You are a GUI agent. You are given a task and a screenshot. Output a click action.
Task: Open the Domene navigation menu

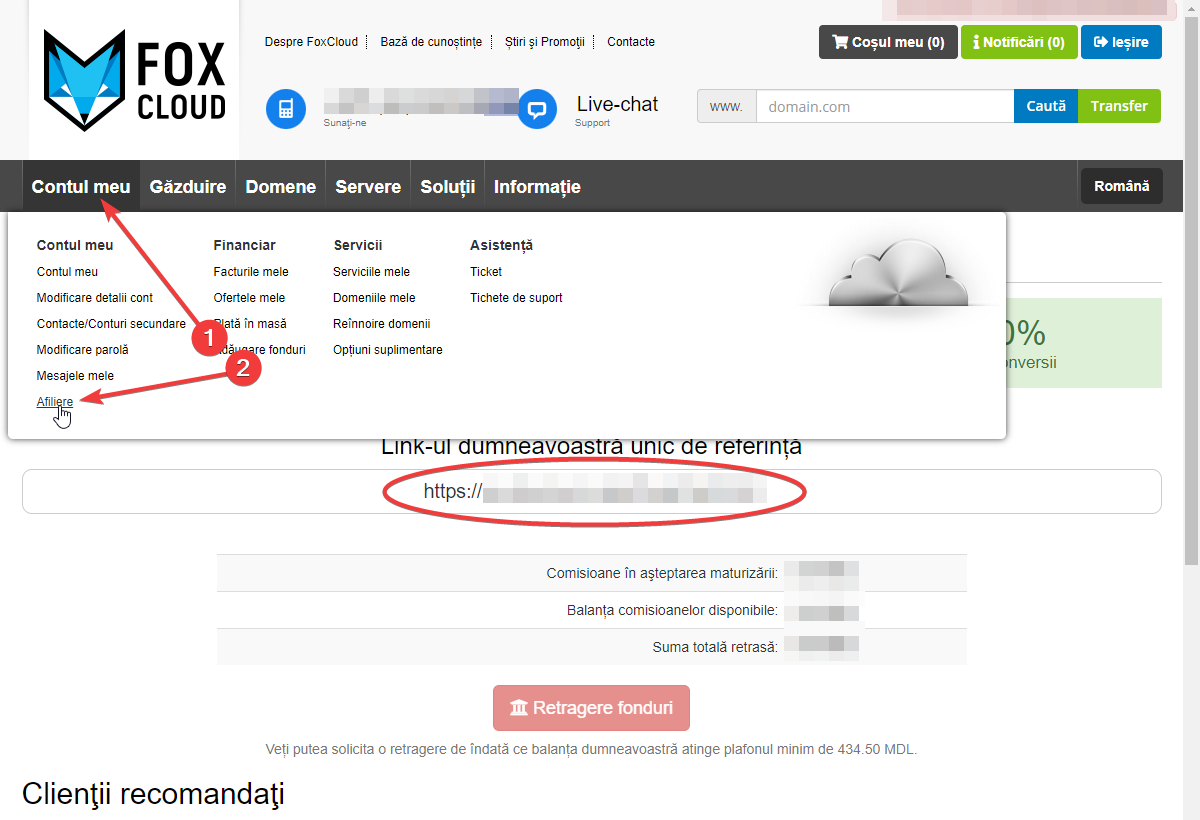click(x=280, y=187)
